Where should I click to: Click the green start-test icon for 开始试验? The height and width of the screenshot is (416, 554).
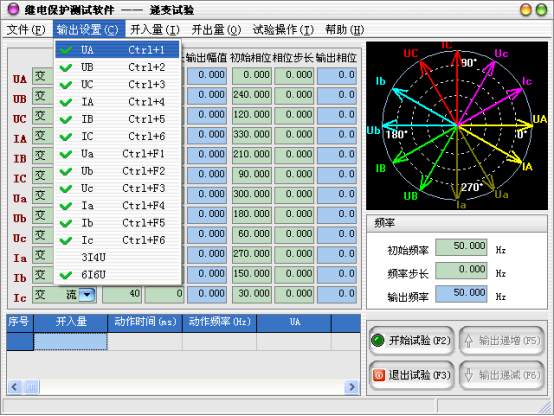click(378, 340)
